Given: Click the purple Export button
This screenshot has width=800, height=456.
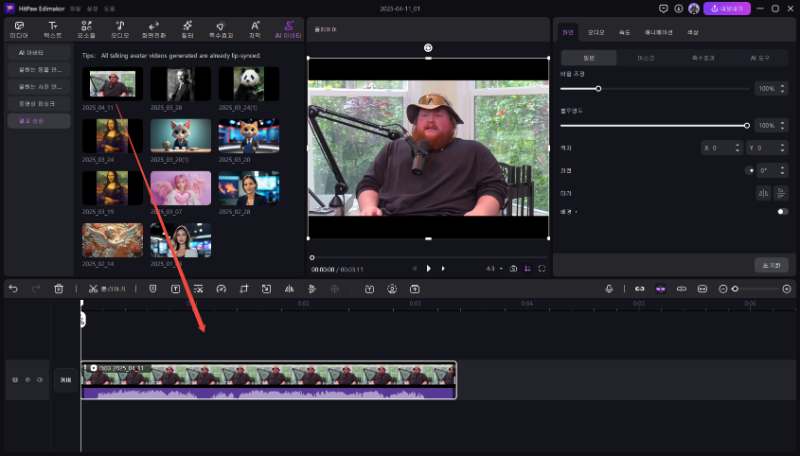Looking at the screenshot, I should 728,8.
